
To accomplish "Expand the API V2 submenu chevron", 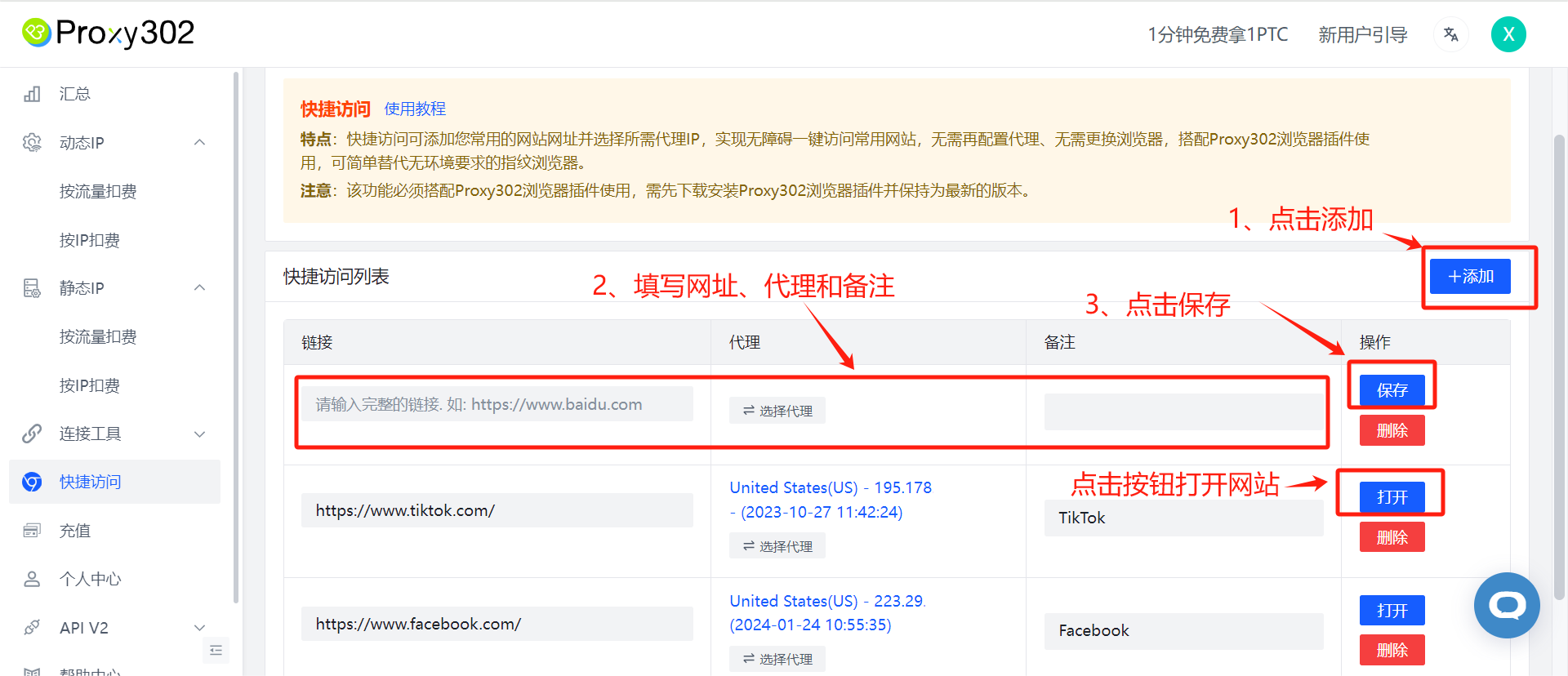I will pyautogui.click(x=199, y=627).
